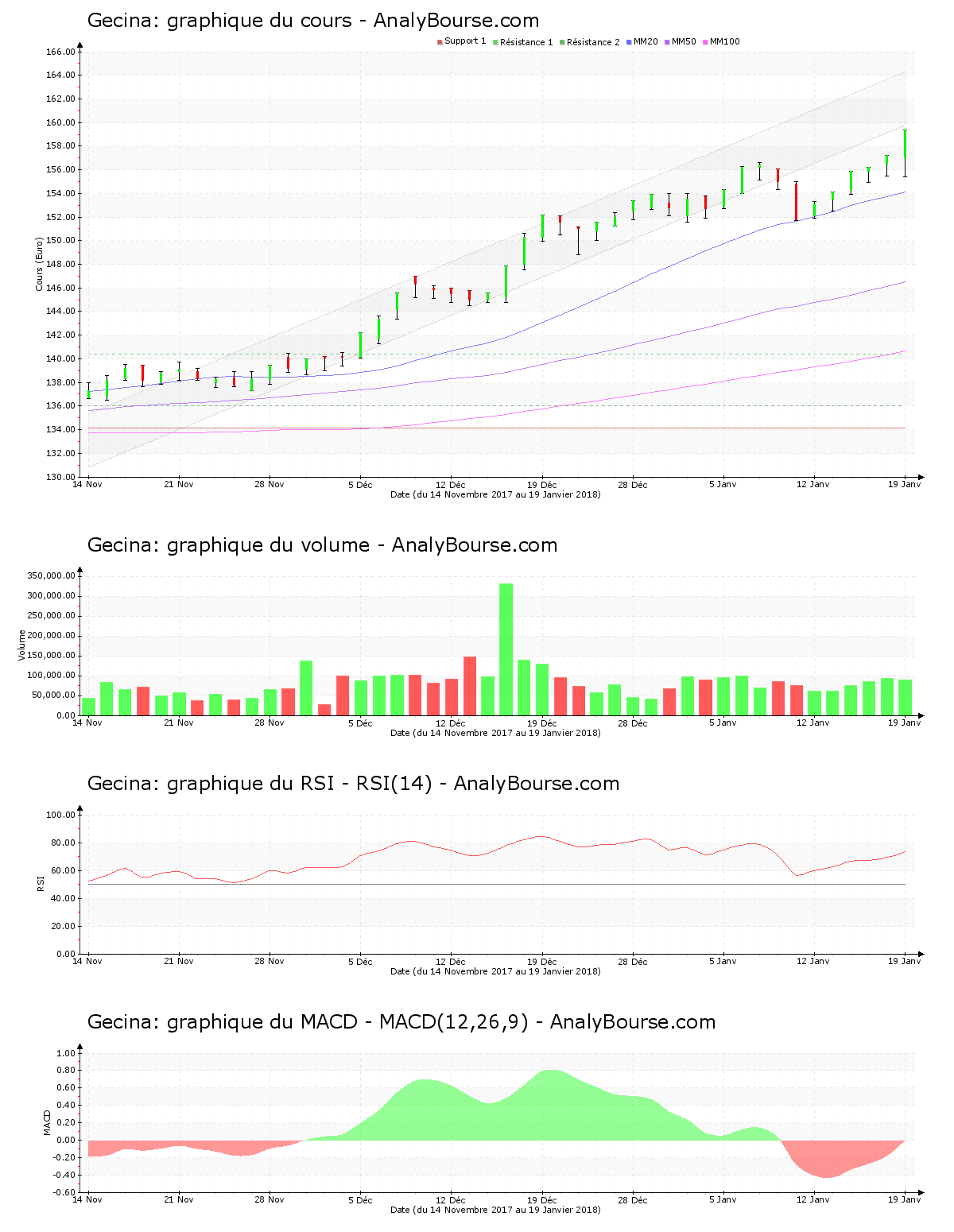
Task: Click the 'Résistance 1' legend label
Action: (526, 42)
